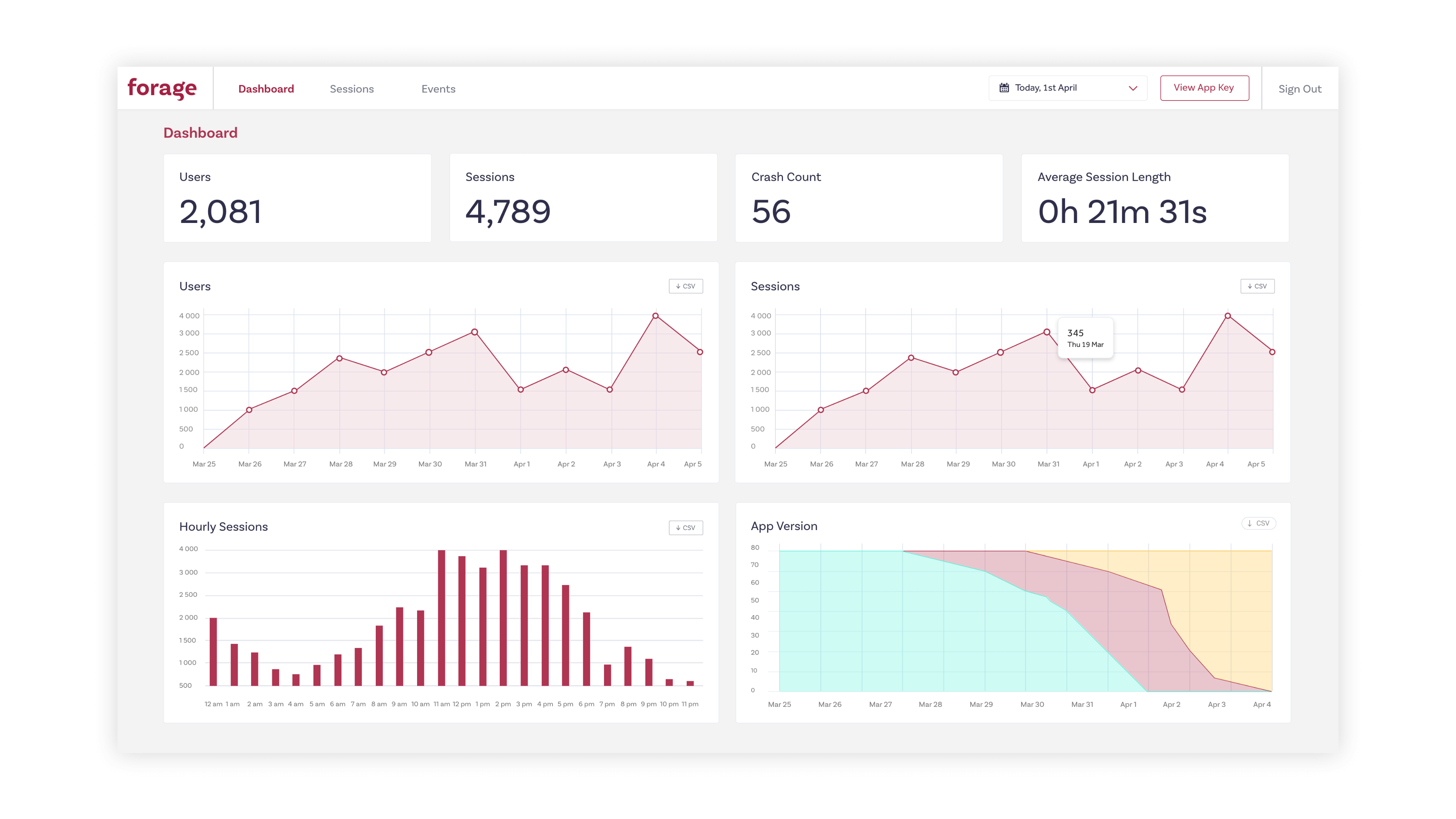Screen dimensions: 1456x819
Task: Click the 345 Thu 19 Mar tooltip
Action: coord(1085,338)
